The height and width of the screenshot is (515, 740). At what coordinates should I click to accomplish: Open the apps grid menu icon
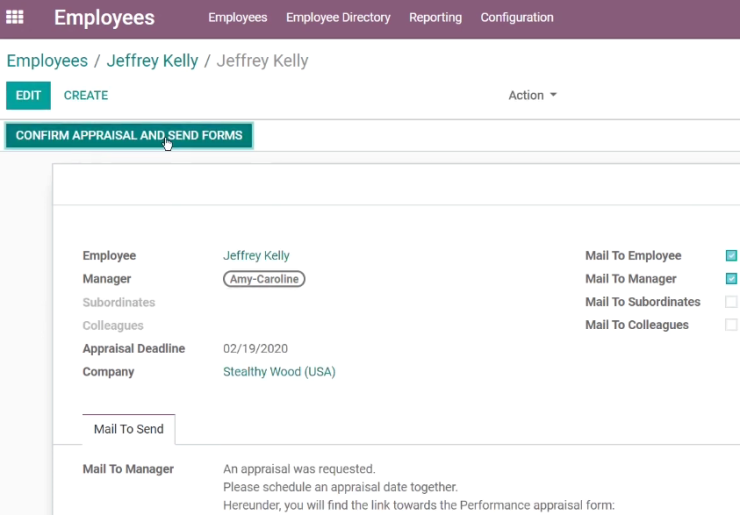point(15,17)
